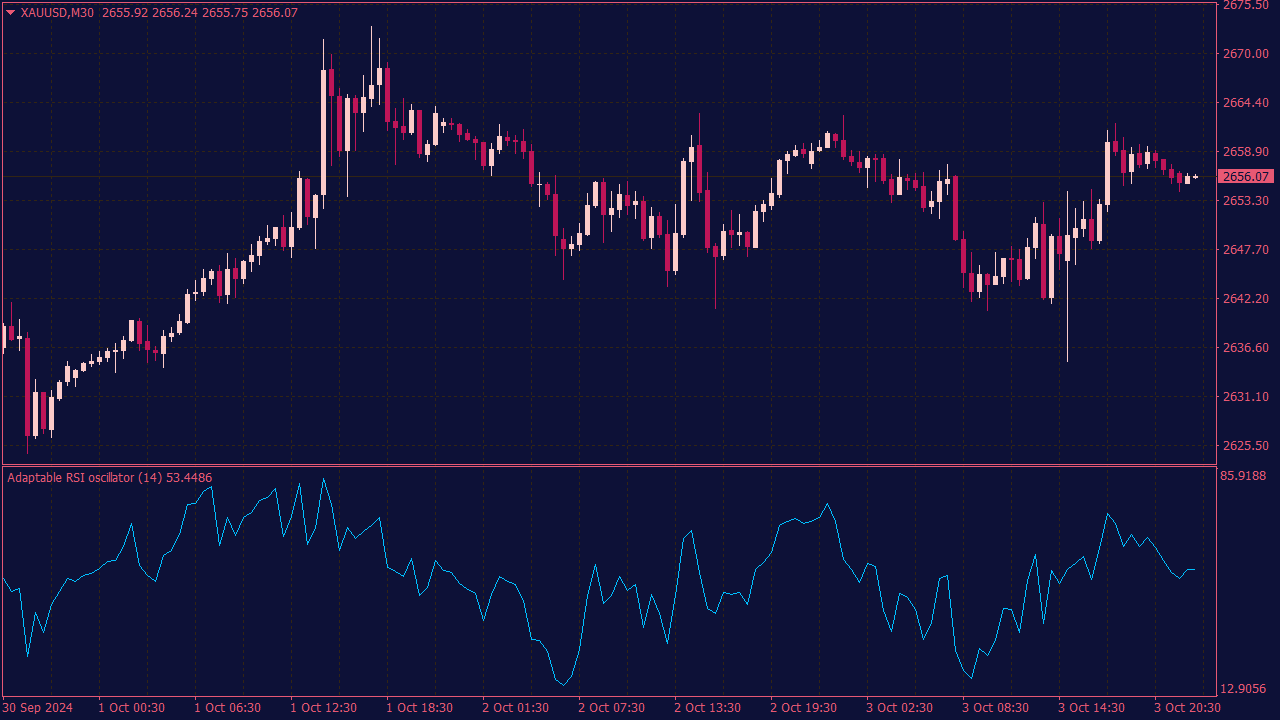Select the 2647.70 price scale value

(1245, 250)
